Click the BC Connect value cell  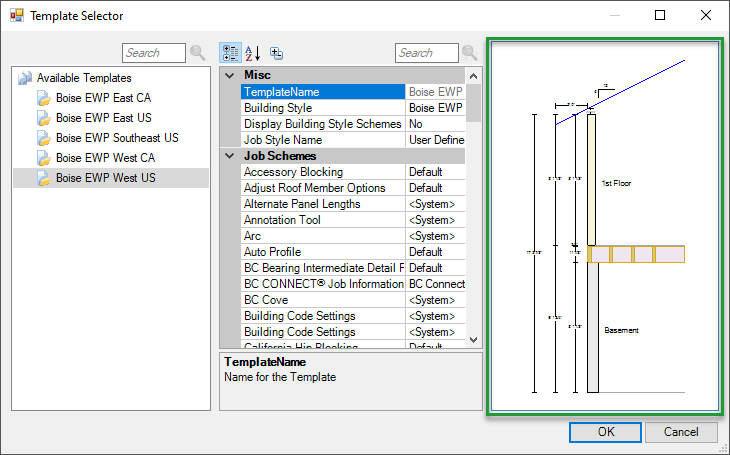pos(435,284)
